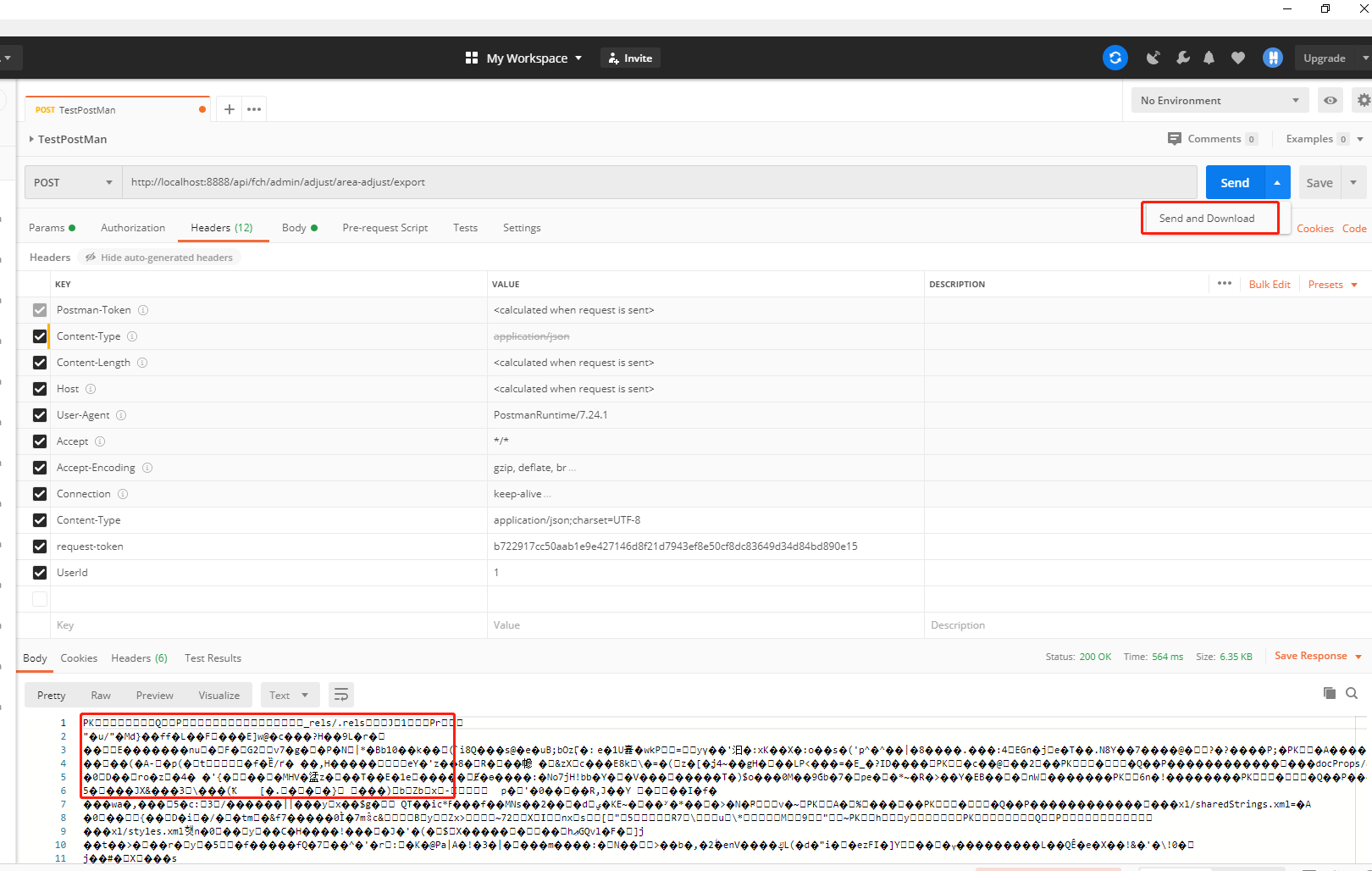
Task: Collapse the Send button arrow menu
Action: coord(1277,182)
